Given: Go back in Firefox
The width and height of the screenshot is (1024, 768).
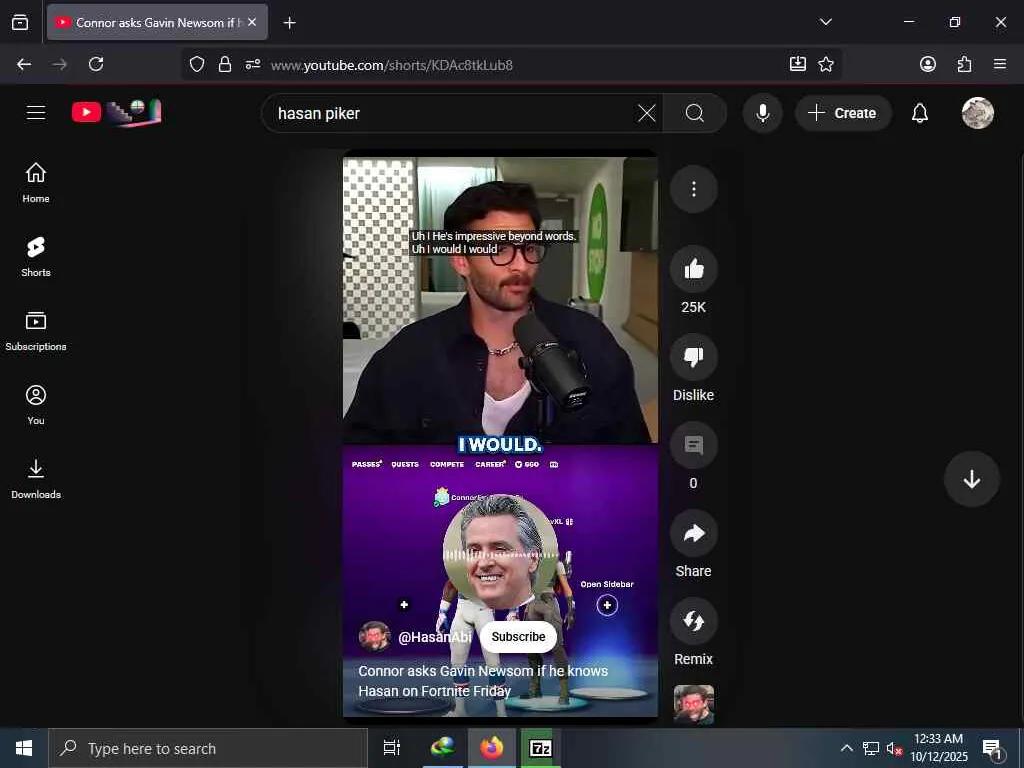Looking at the screenshot, I should [x=24, y=64].
